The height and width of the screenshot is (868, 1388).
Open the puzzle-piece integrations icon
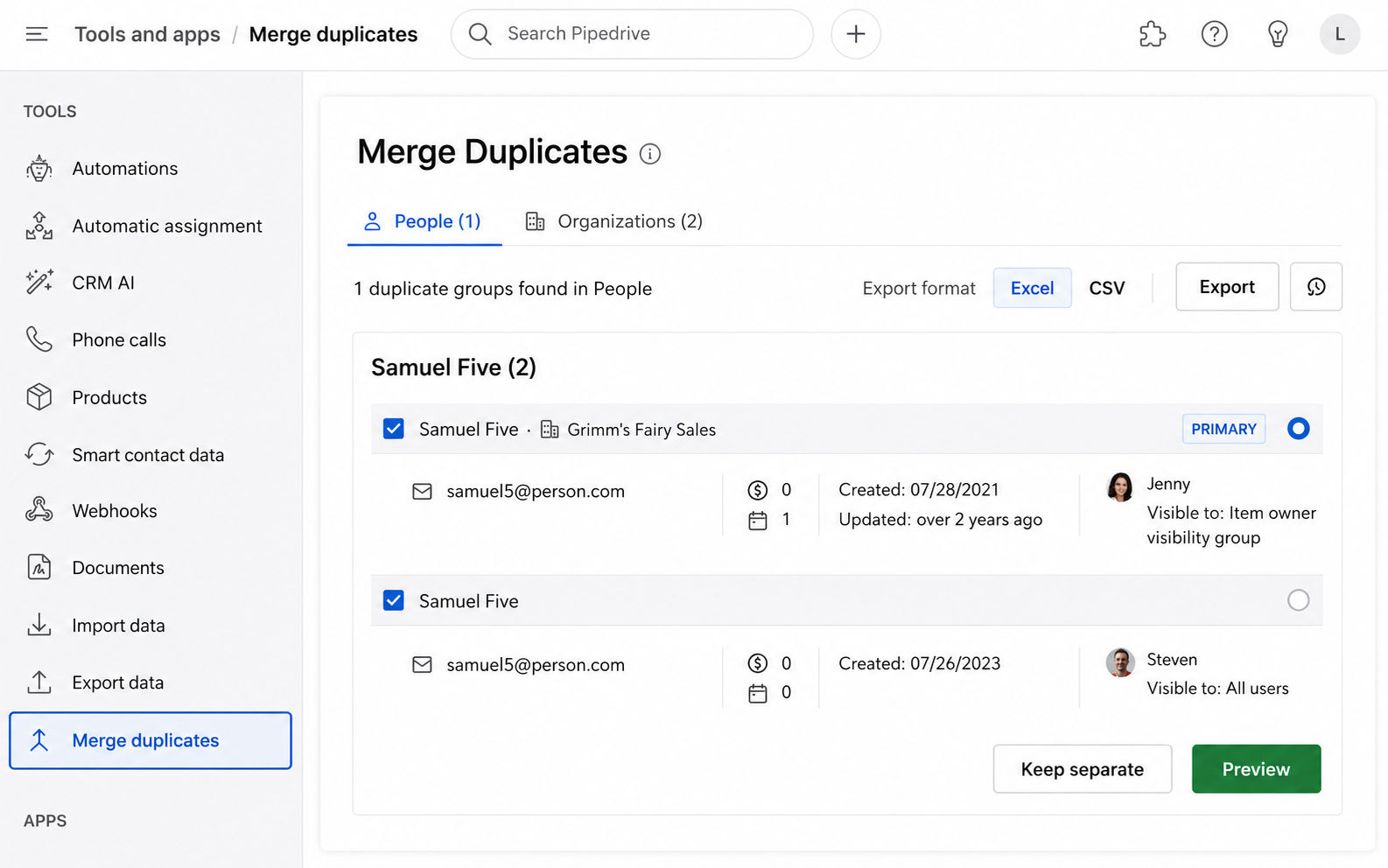tap(1153, 34)
